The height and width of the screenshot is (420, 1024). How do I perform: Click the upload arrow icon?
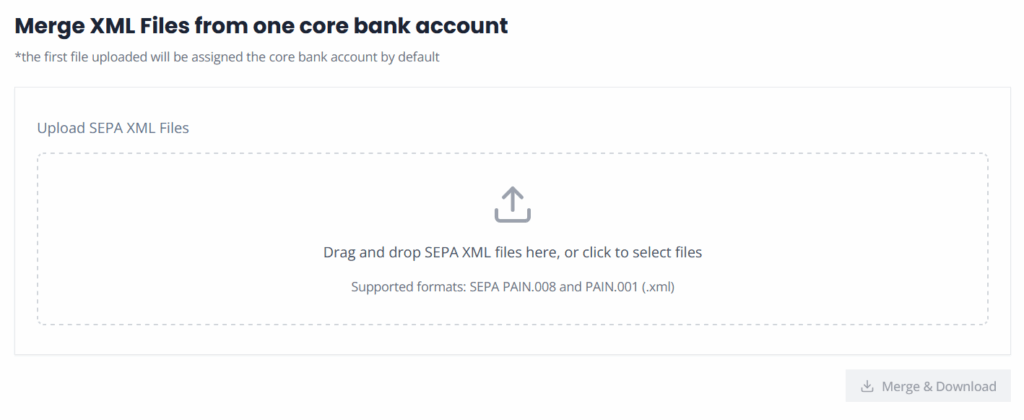tap(512, 204)
